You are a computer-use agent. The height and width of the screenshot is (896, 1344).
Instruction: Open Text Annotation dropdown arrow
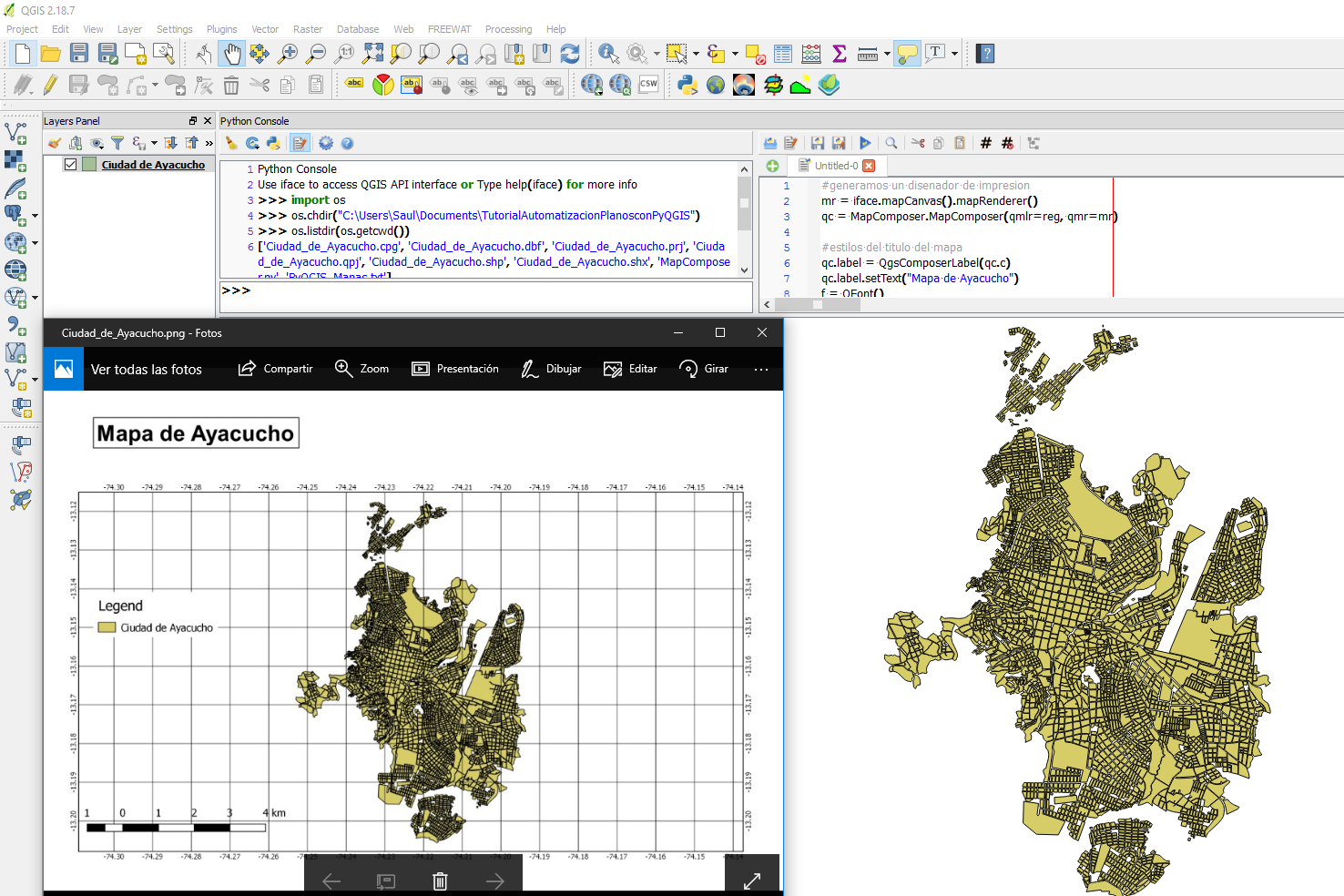click(x=954, y=54)
